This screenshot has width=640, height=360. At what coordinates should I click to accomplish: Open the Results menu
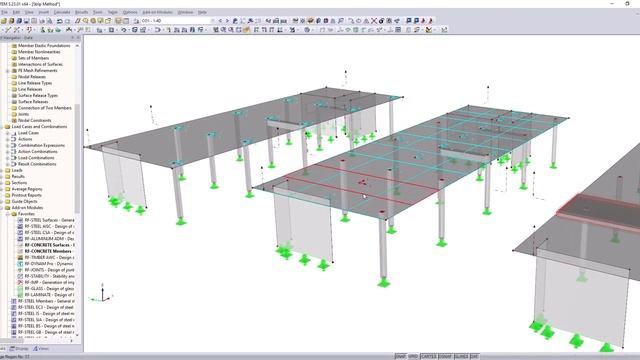(82, 12)
